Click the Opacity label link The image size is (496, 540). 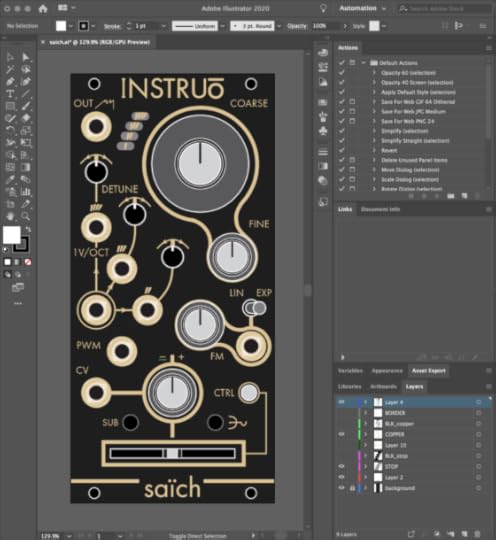point(297,26)
